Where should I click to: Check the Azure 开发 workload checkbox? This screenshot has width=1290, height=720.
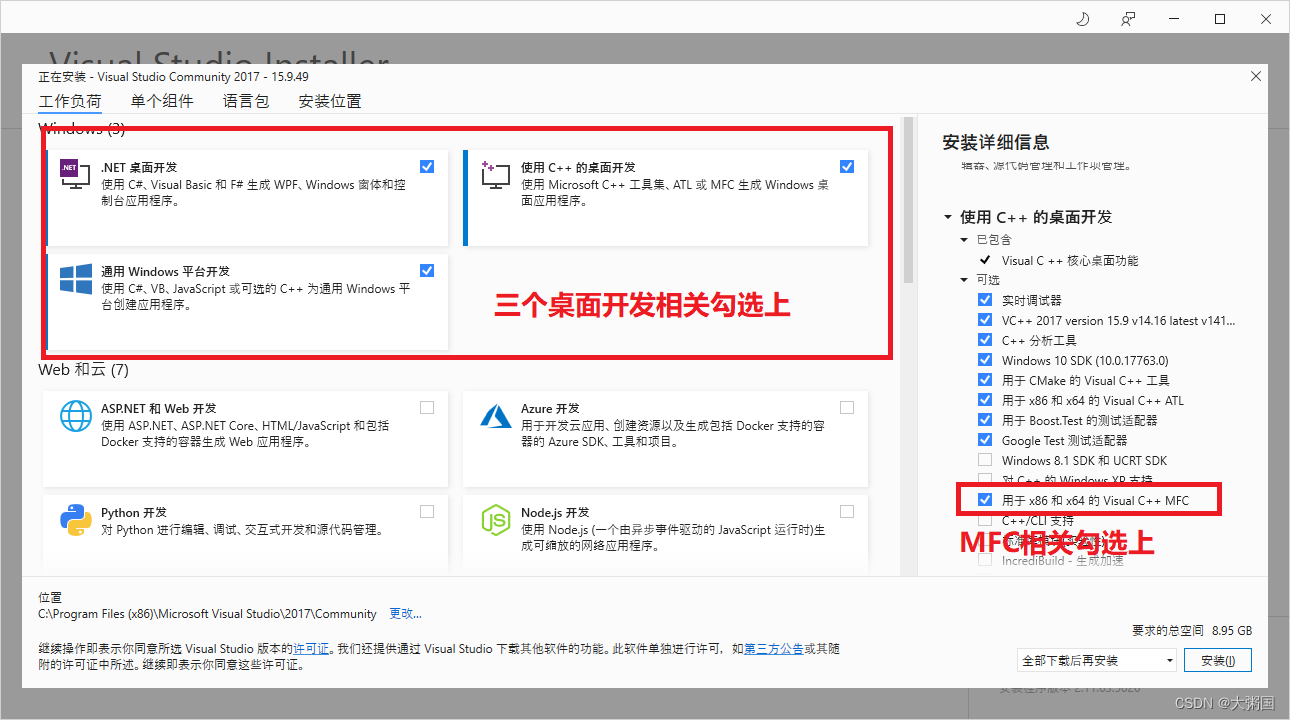(x=847, y=407)
